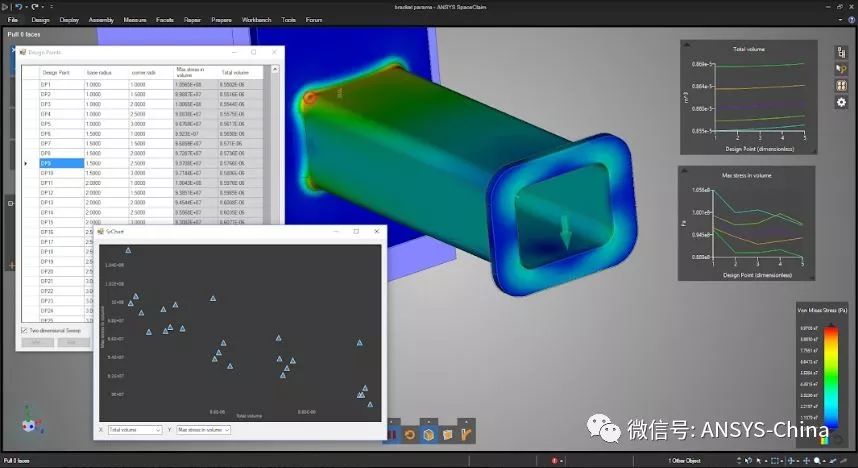Open the X axis Total volume dropdown
Image resolution: width=858 pixels, height=468 pixels.
(x=135, y=430)
